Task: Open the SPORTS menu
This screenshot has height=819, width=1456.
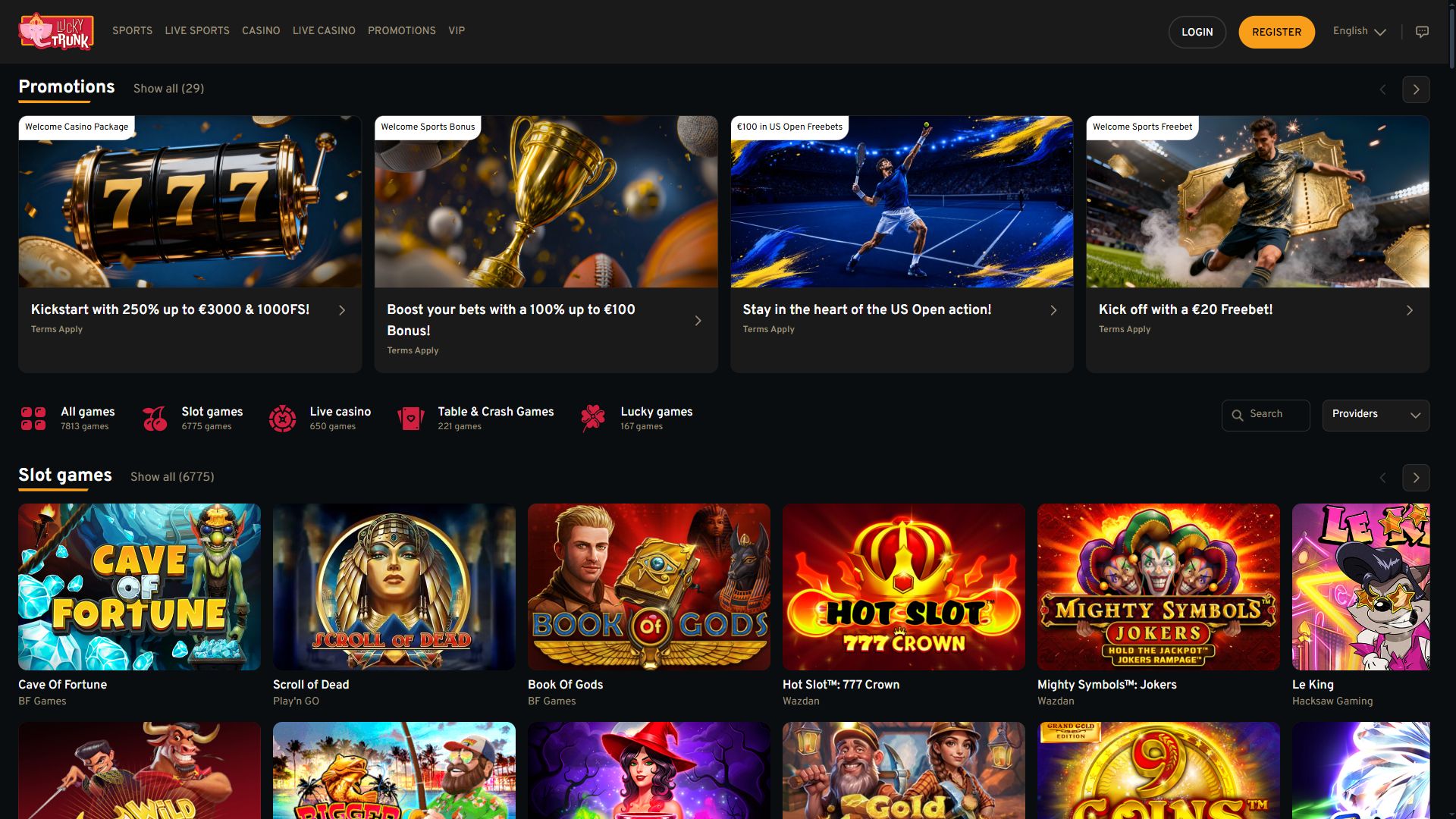Action: [132, 30]
